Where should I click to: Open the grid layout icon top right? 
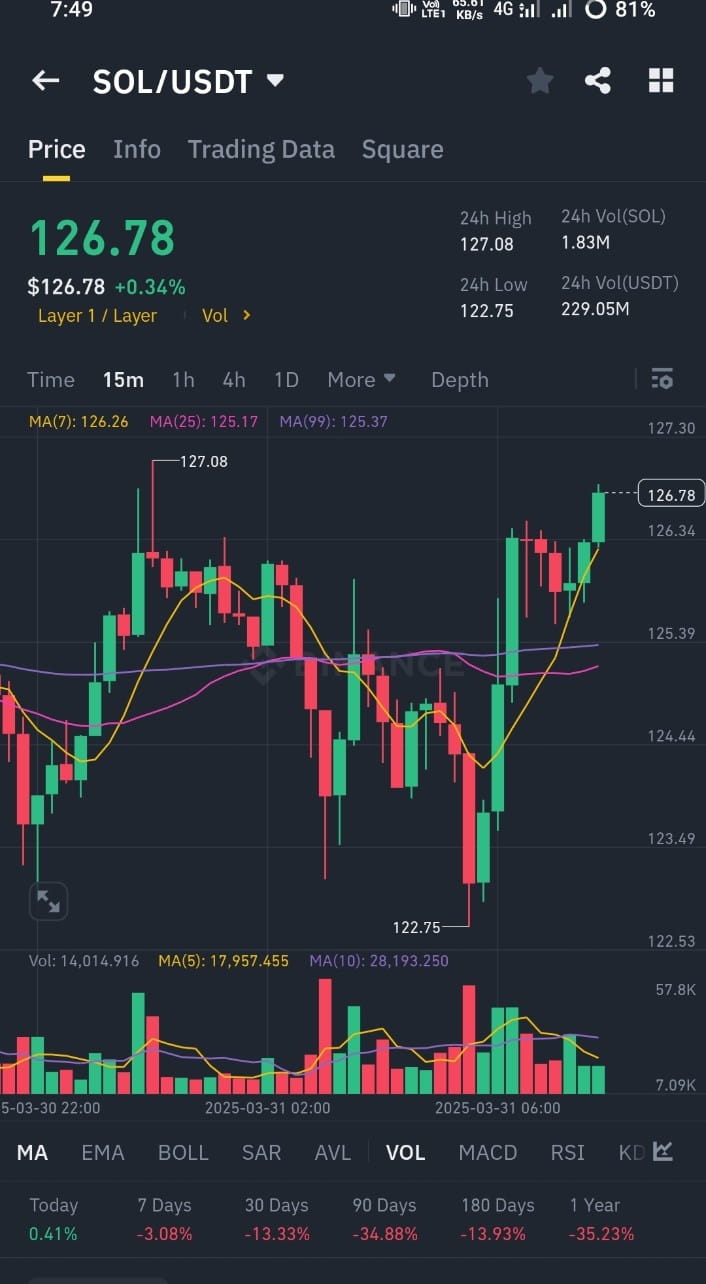(x=660, y=81)
